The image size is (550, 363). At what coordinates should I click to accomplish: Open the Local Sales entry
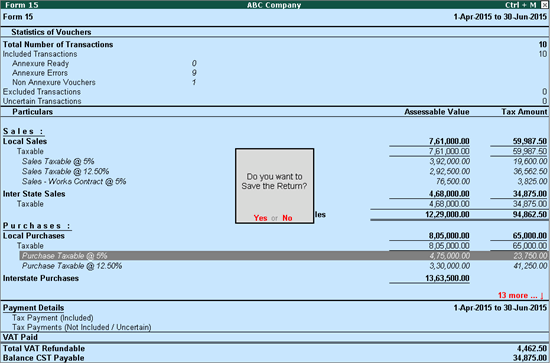pyautogui.click(x=275, y=141)
